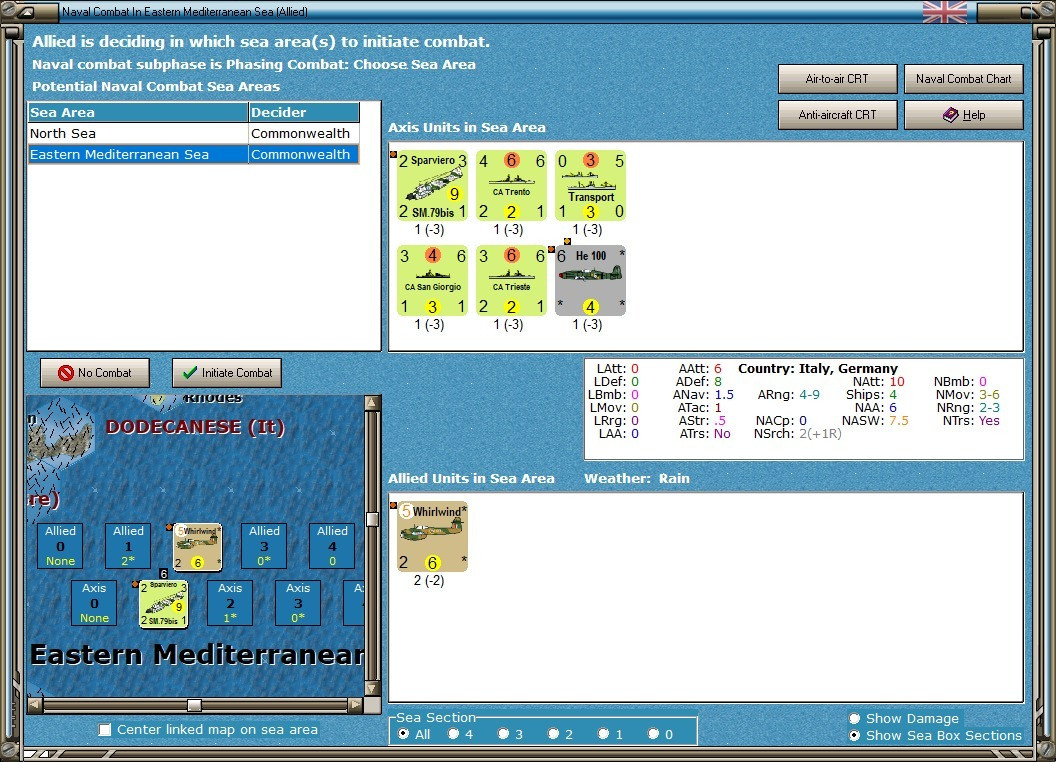Click the map vertical scrollbar thumb
Image resolution: width=1056 pixels, height=762 pixels.
click(x=372, y=519)
